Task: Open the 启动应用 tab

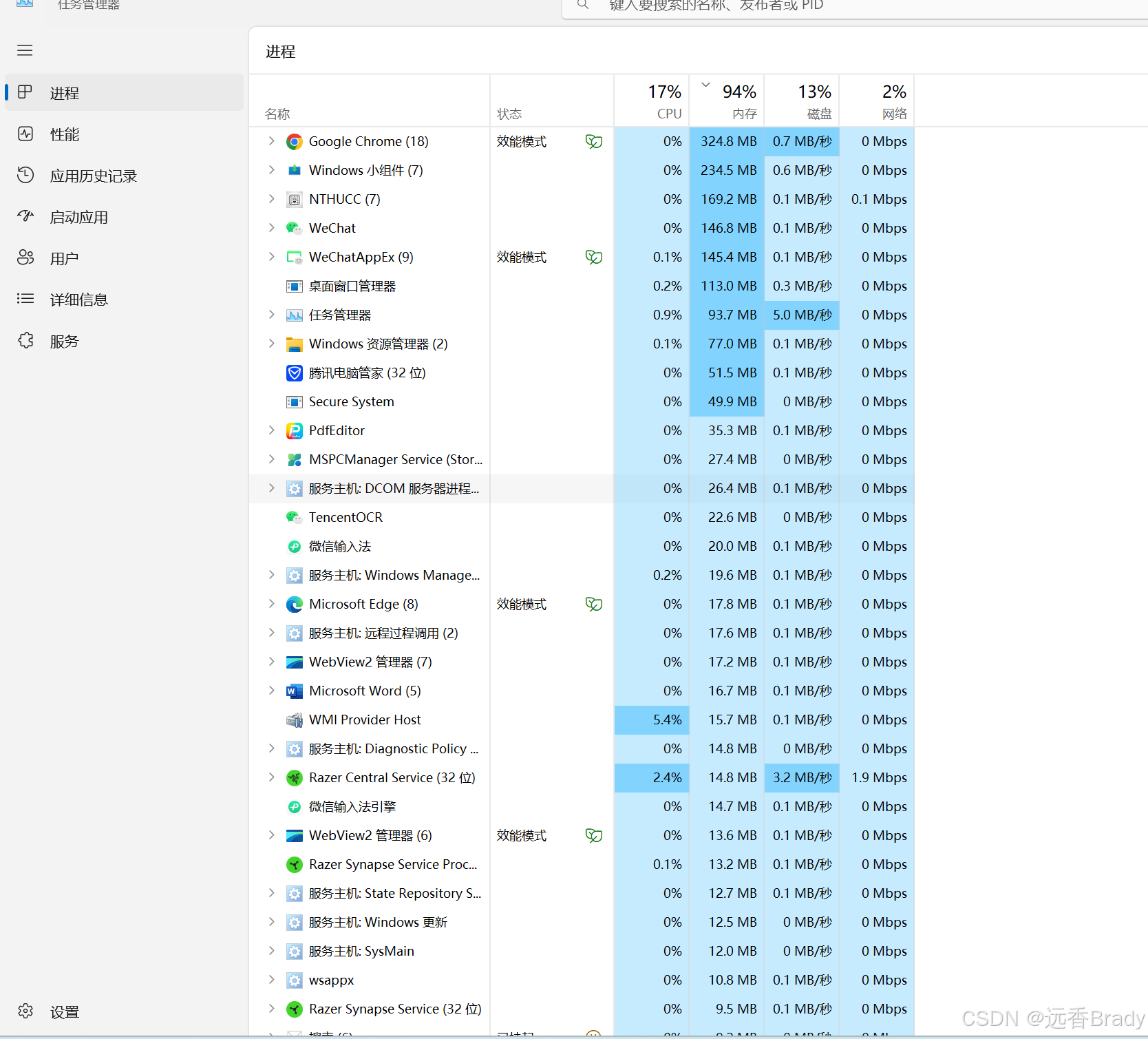Action: click(125, 217)
